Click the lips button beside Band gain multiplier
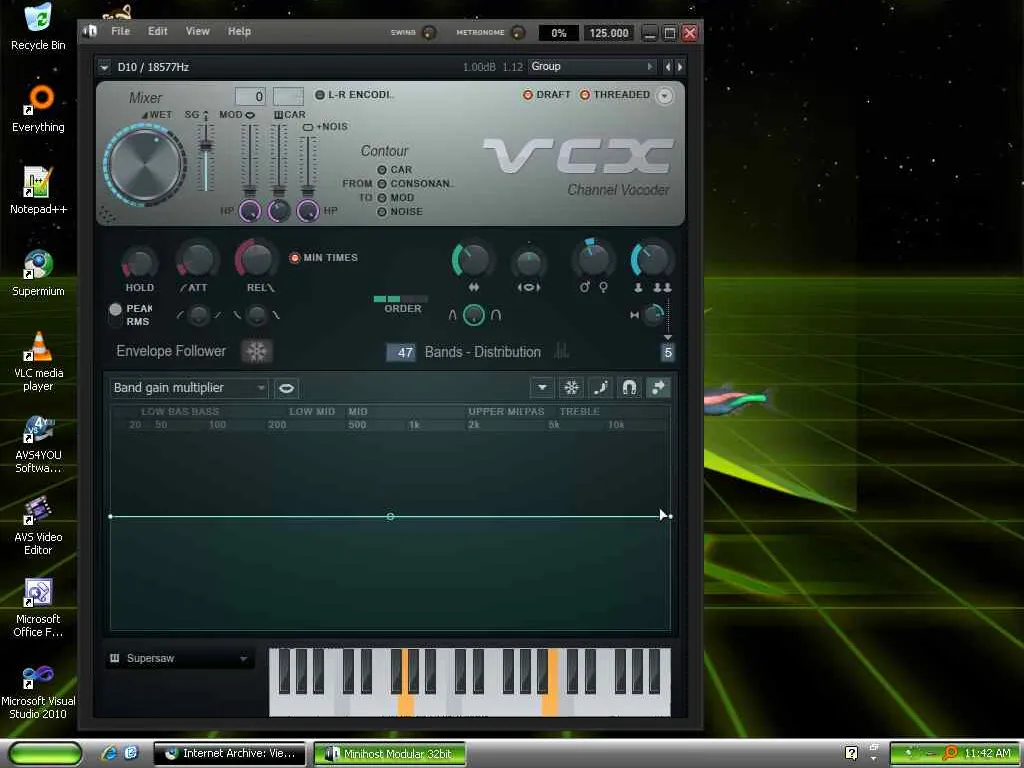The height and width of the screenshot is (768, 1024). point(286,389)
